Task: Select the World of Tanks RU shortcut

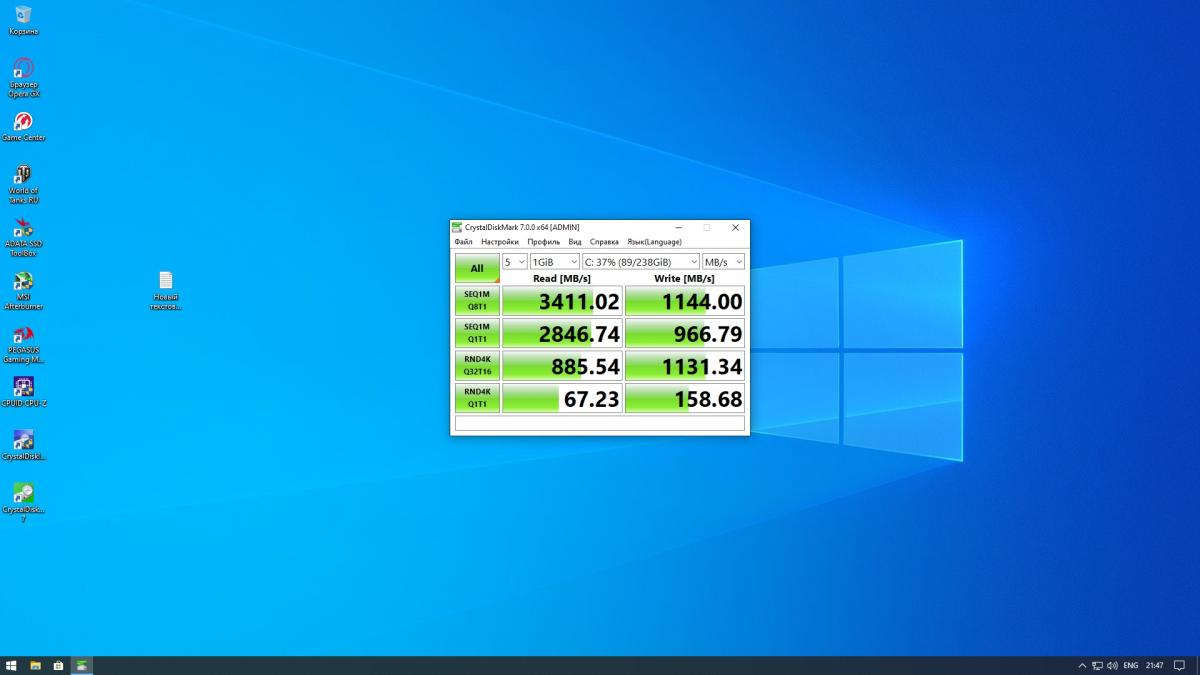Action: point(23,176)
